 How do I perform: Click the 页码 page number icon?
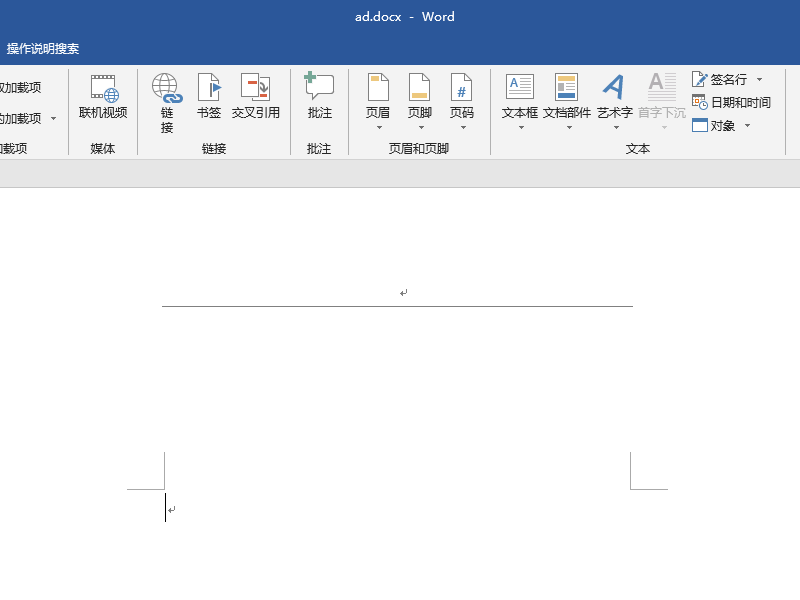[x=462, y=88]
